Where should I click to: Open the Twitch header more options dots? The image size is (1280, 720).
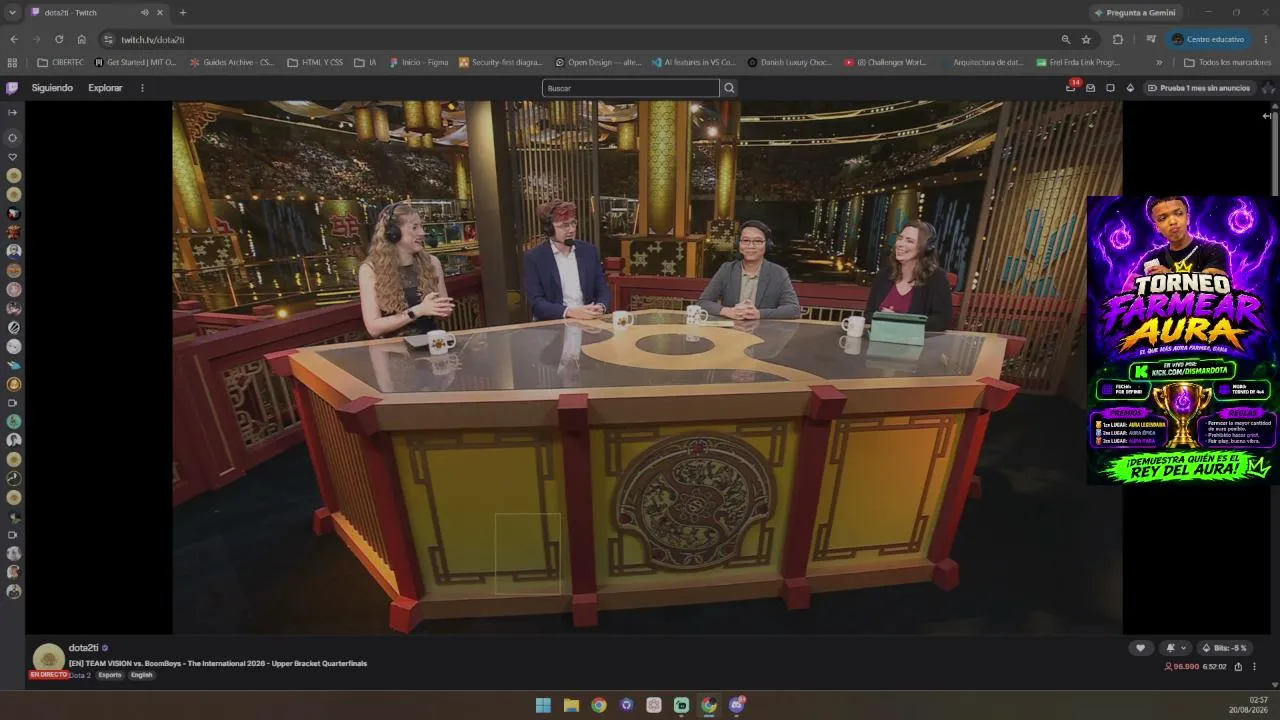[x=142, y=88]
